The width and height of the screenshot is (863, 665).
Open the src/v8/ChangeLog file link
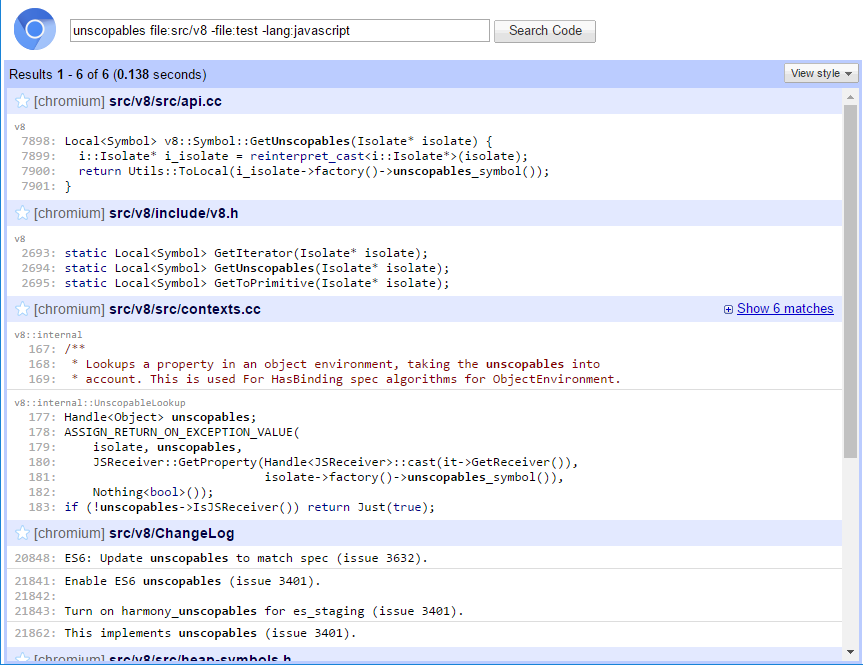coord(164,534)
